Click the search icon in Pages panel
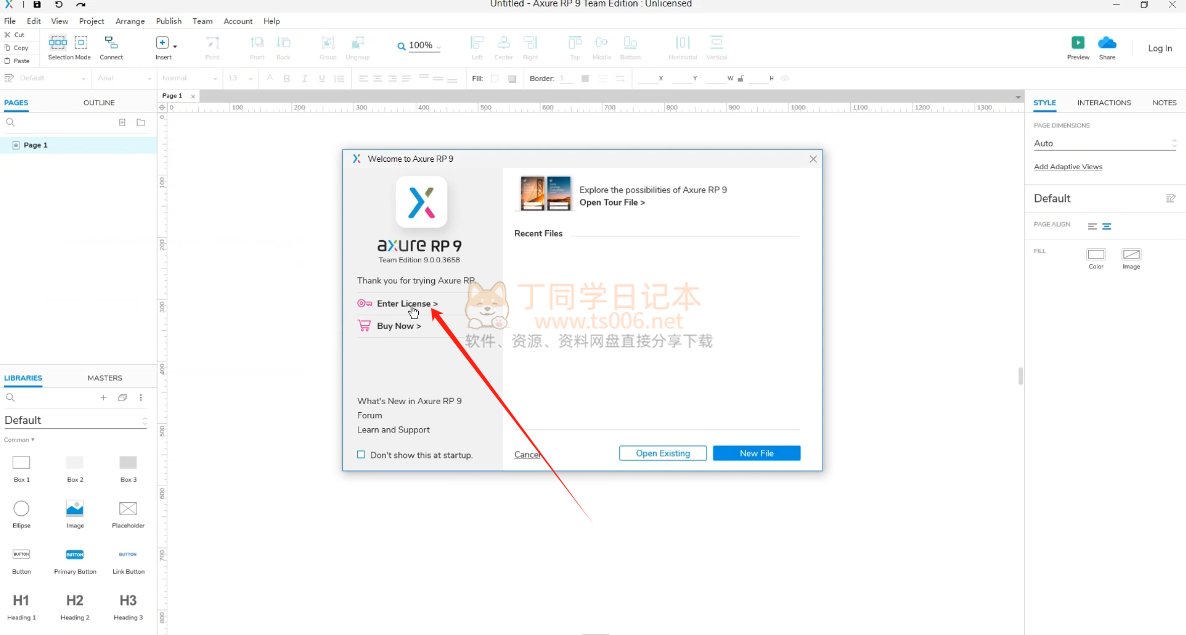This screenshot has height=635, width=1186. coord(10,122)
